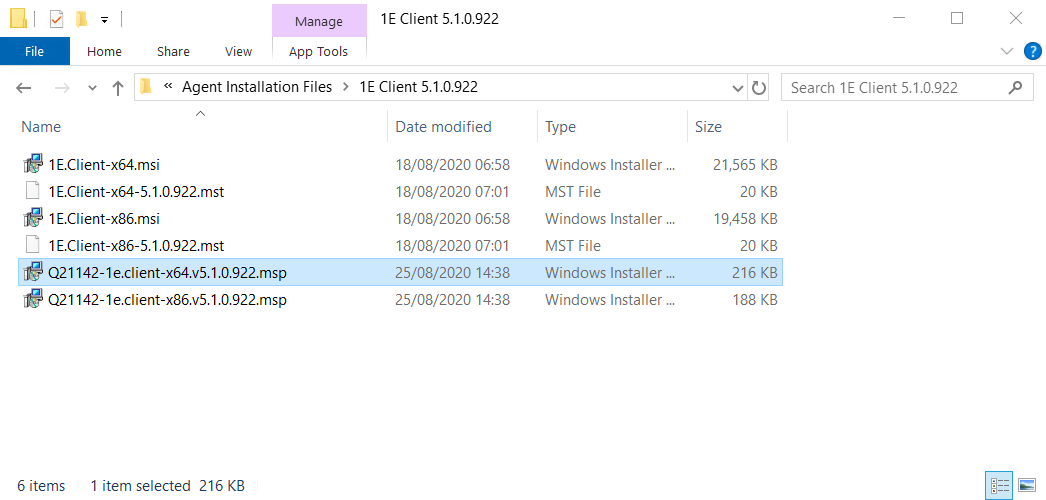Click Q21142-1e.client-x64.v5.1.0.922.msp file name
1046x500 pixels.
pyautogui.click(x=167, y=273)
